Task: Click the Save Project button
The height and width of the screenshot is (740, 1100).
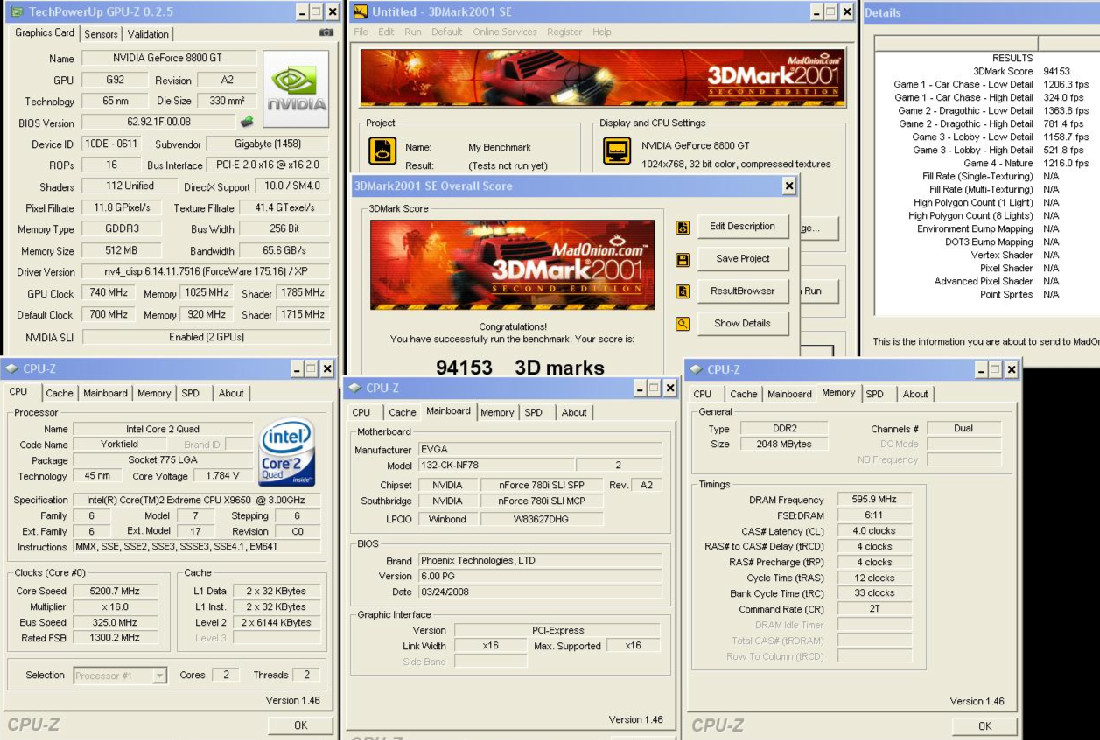Action: [x=742, y=258]
